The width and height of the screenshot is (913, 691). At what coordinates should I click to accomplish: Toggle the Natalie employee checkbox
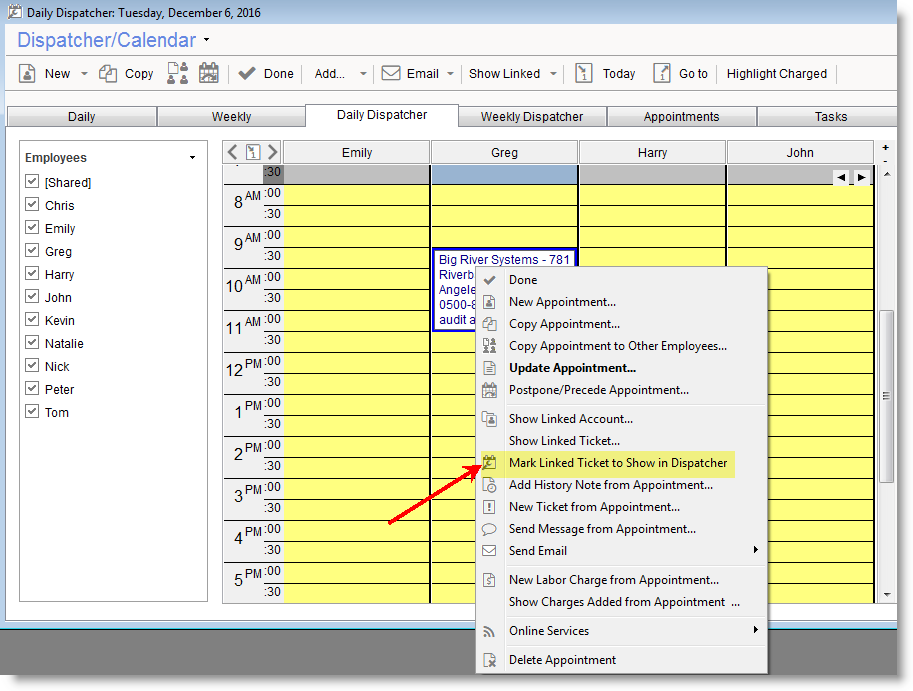click(x=32, y=343)
